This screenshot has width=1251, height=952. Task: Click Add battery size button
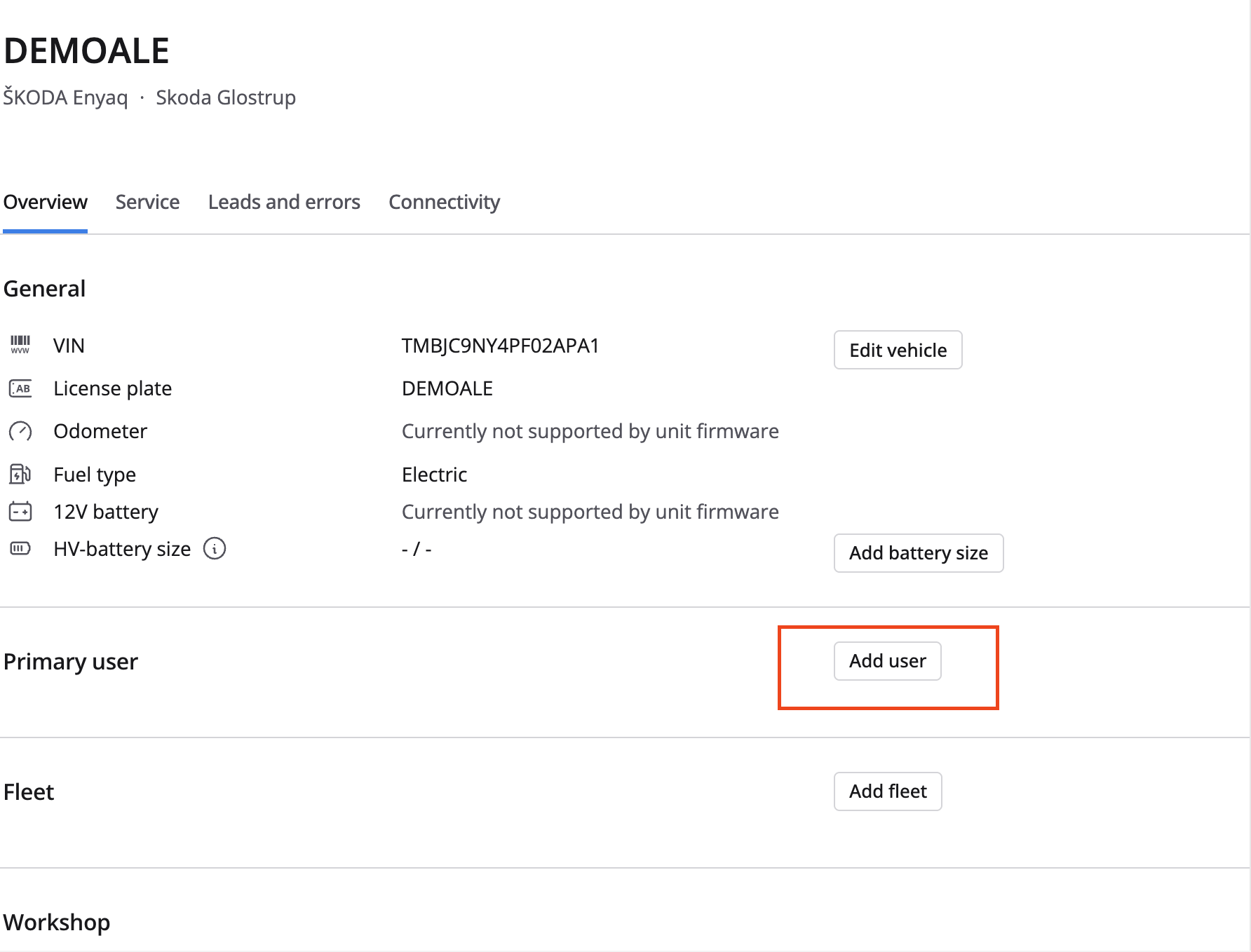pos(918,553)
